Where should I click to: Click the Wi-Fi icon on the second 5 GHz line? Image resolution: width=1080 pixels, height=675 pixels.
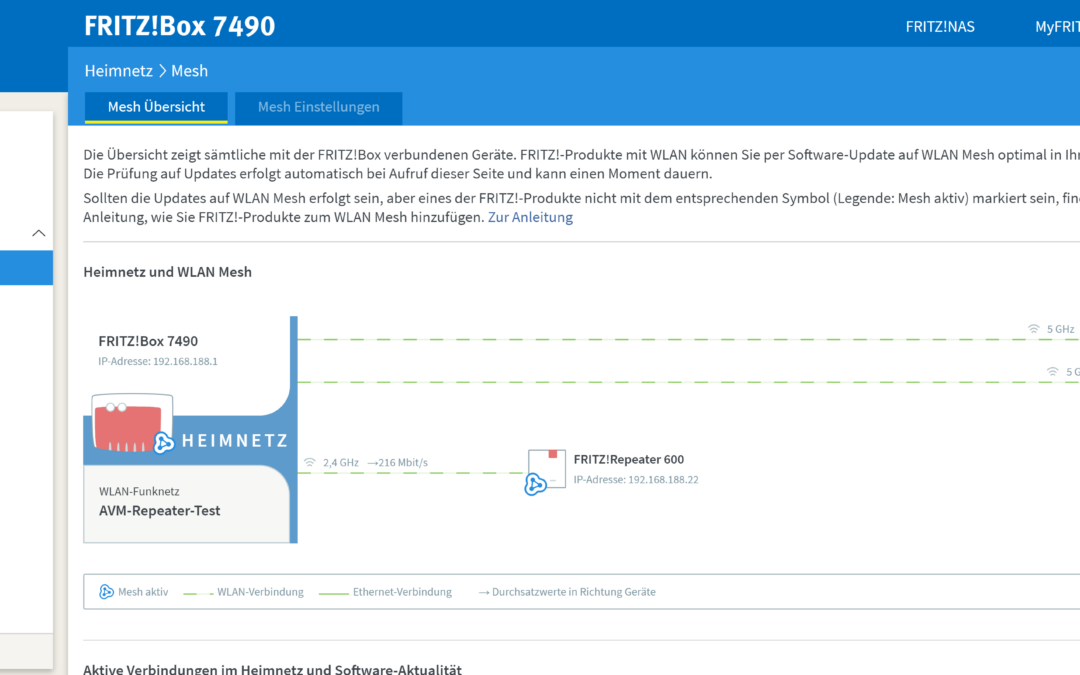(x=1052, y=372)
